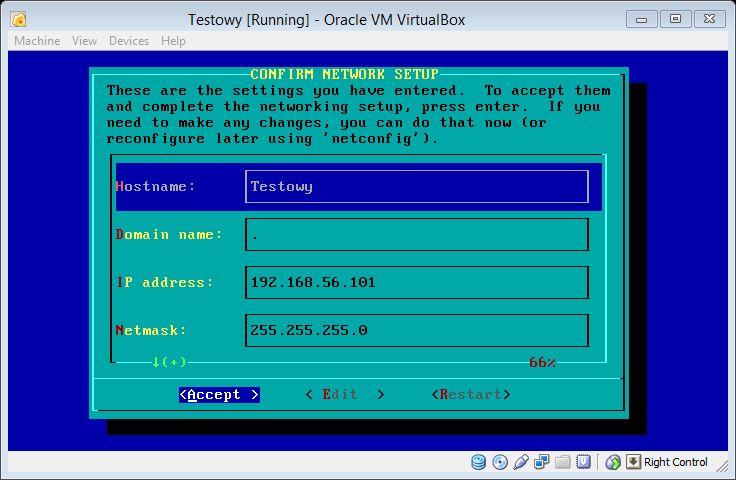Click the Domain name input field

pos(417,235)
